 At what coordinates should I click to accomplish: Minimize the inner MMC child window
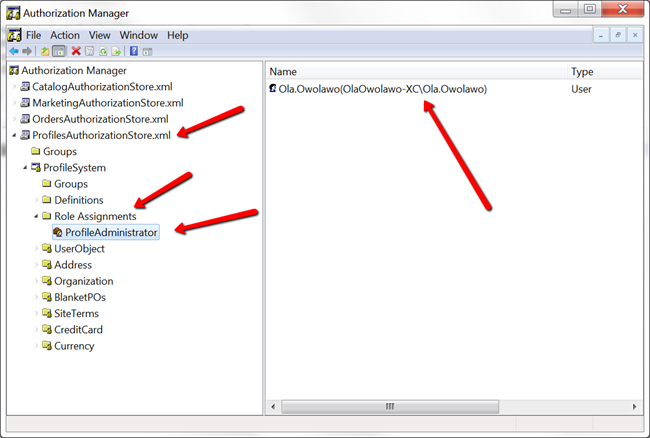601,36
